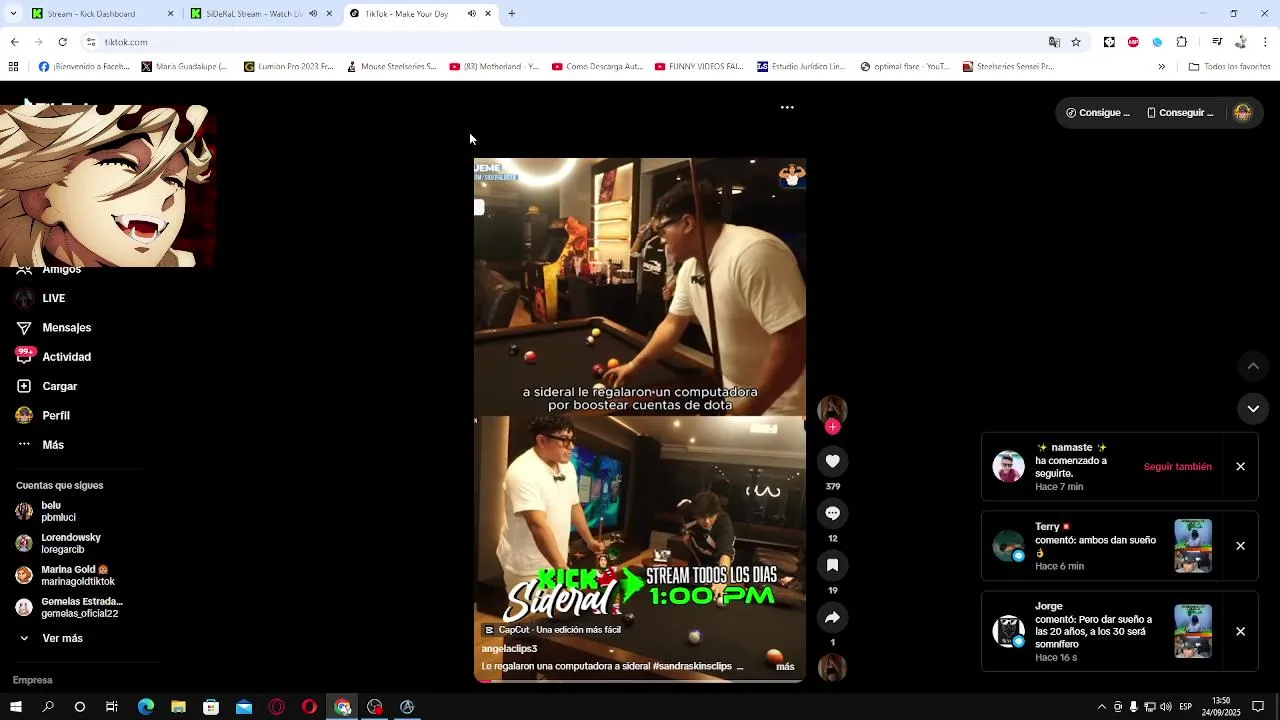Dismiss Jorge's comment notification
Screen dimensions: 1280x720
coord(1240,632)
